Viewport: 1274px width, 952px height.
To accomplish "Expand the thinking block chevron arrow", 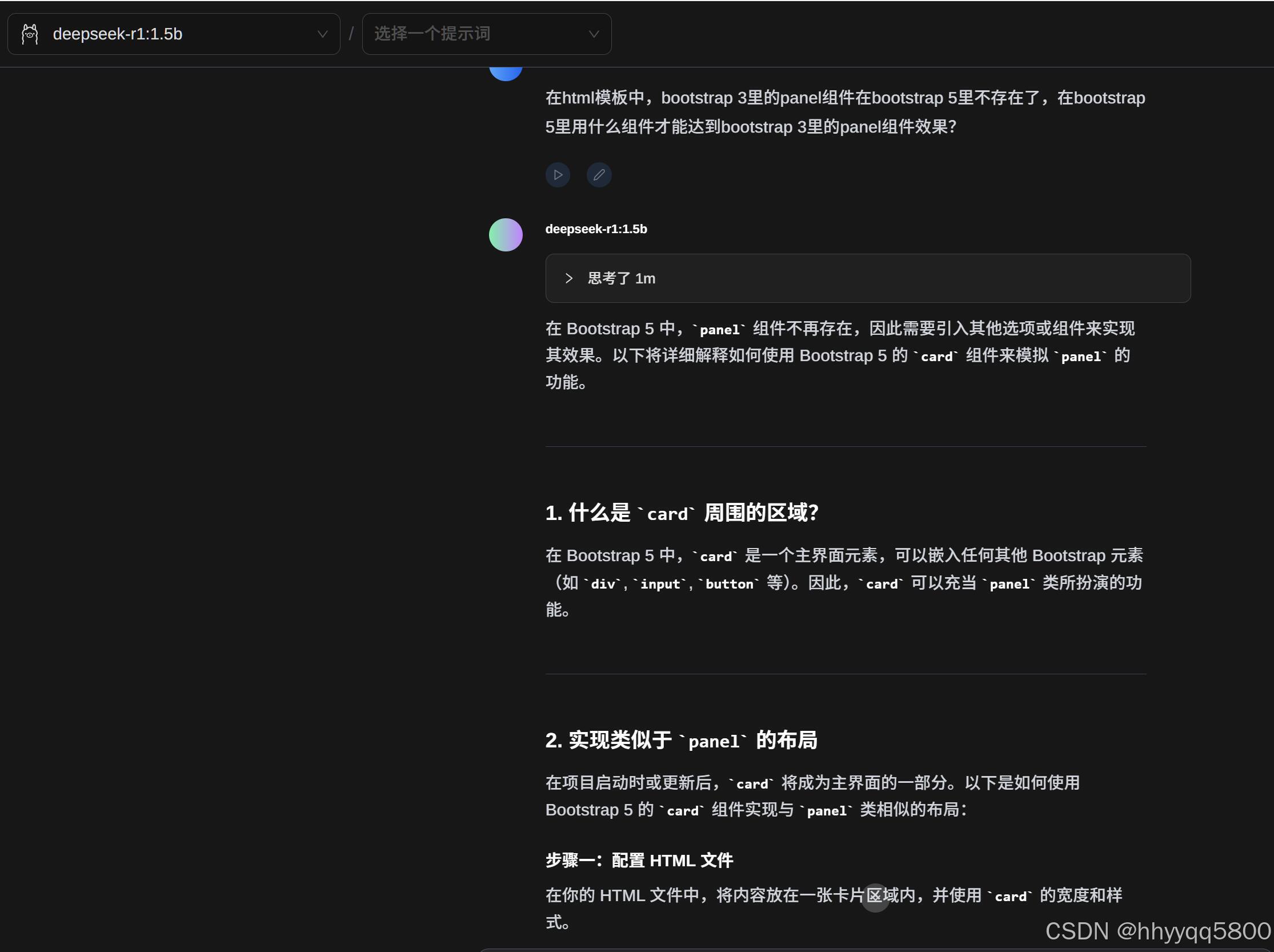I will 568,278.
